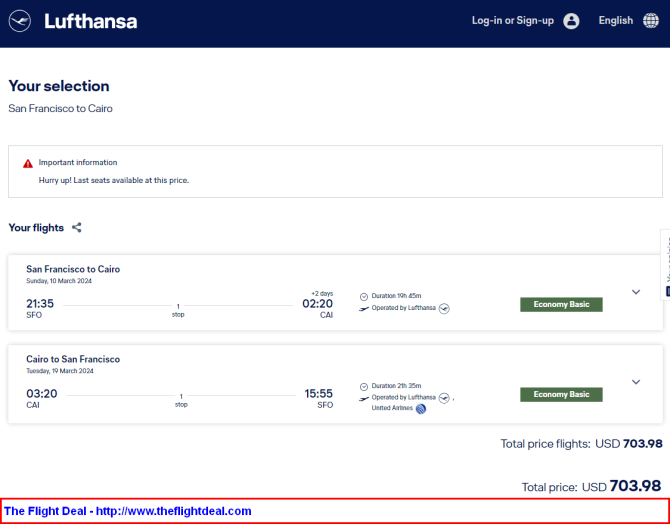Click the 1 stop label on the outbound flight
This screenshot has width=670, height=524.
[x=178, y=310]
